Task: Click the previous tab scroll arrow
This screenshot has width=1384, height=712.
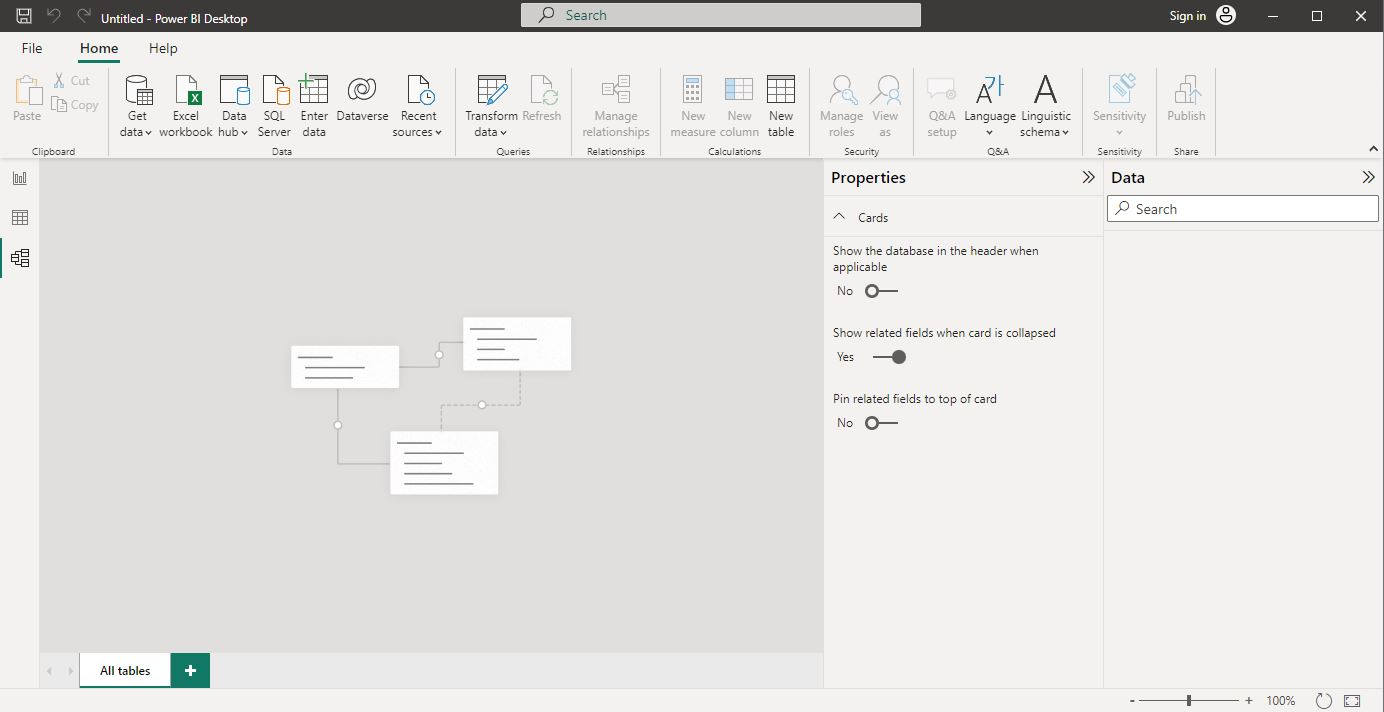Action: (50, 671)
